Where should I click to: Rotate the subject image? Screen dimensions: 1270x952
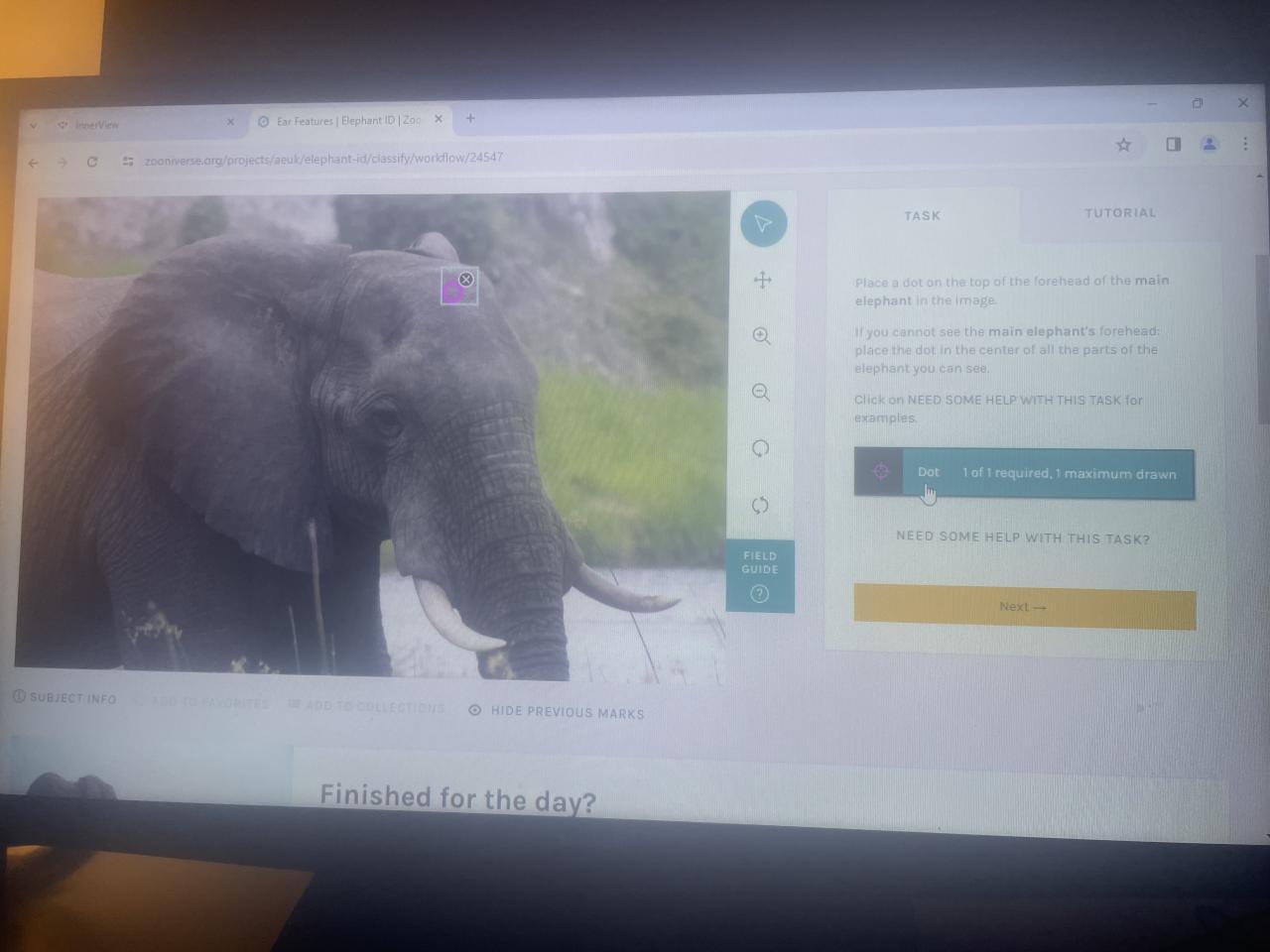760,448
